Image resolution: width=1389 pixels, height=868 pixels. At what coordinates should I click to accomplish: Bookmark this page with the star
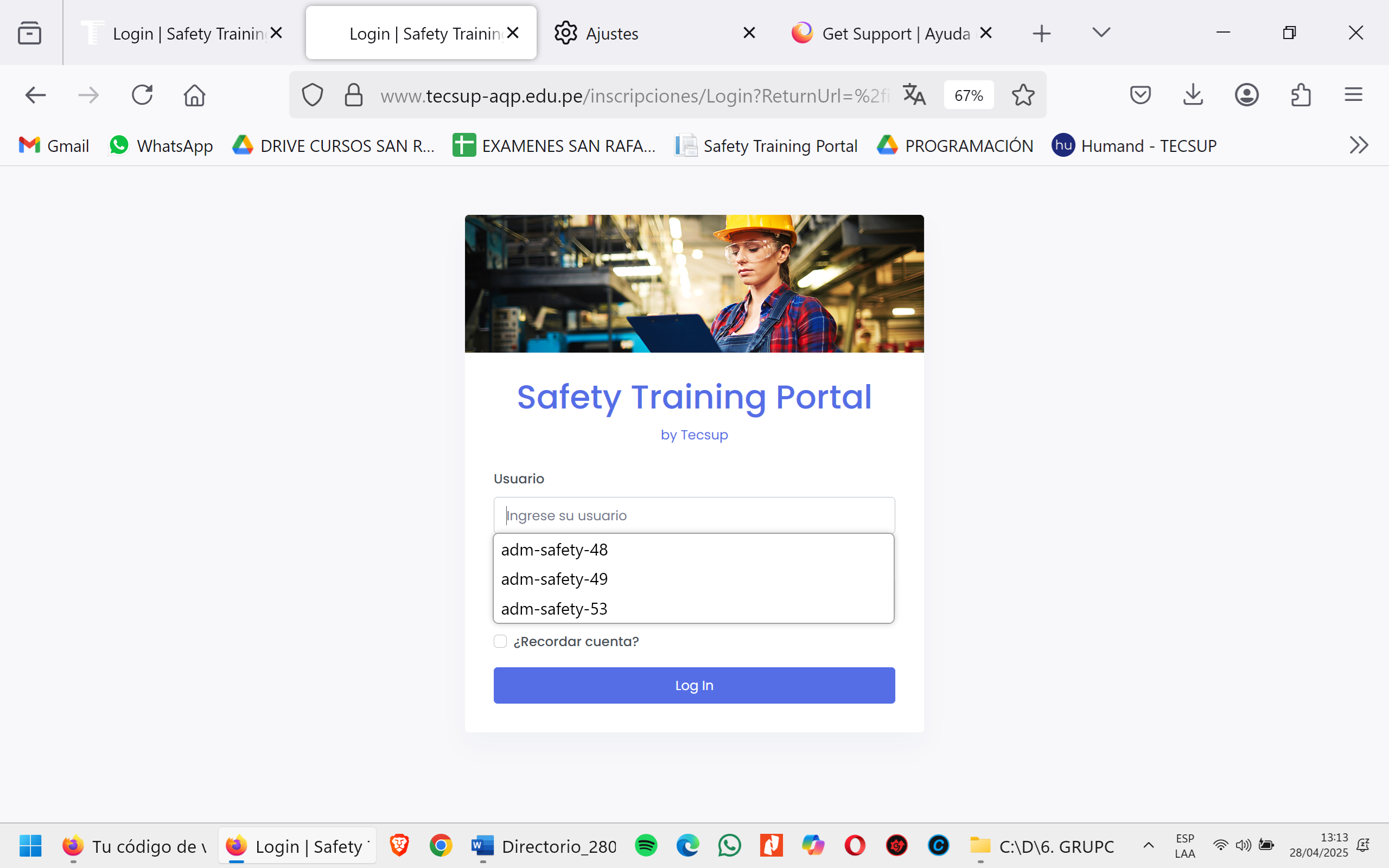1023,95
